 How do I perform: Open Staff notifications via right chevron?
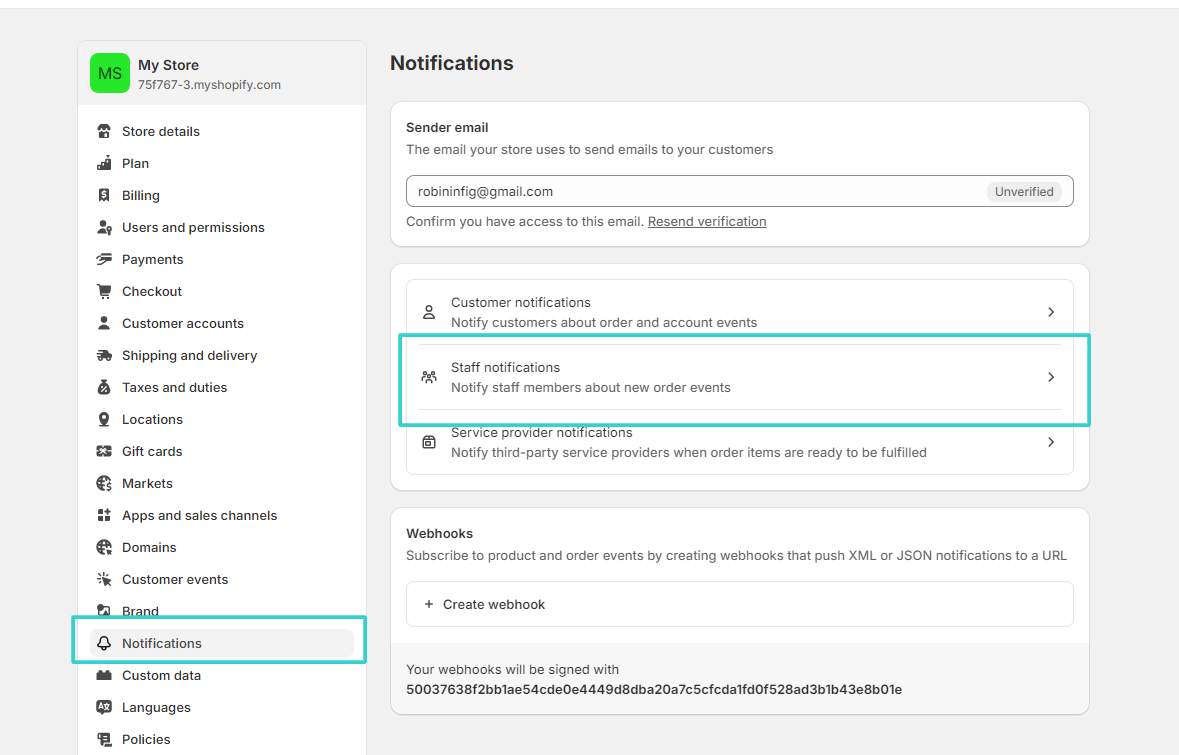[x=1051, y=377]
